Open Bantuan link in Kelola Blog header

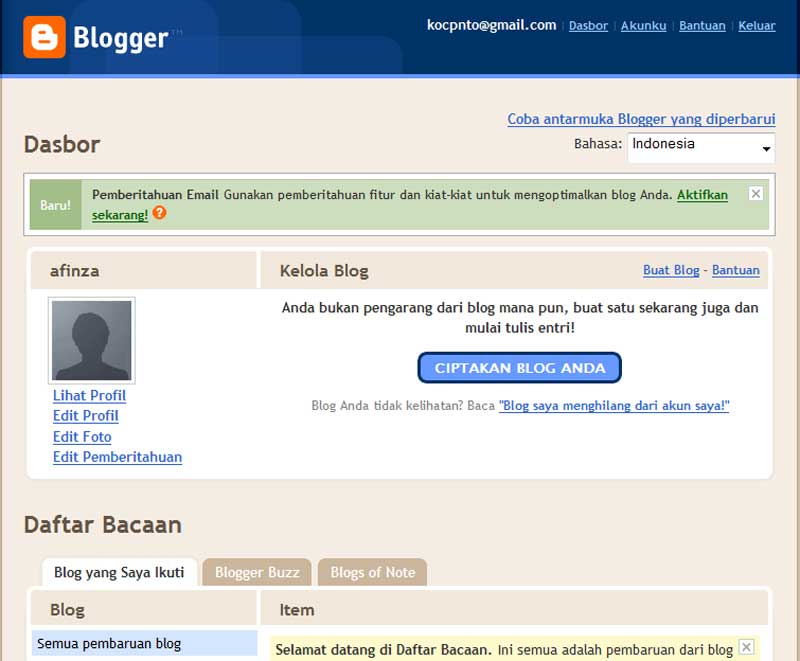coord(736,270)
